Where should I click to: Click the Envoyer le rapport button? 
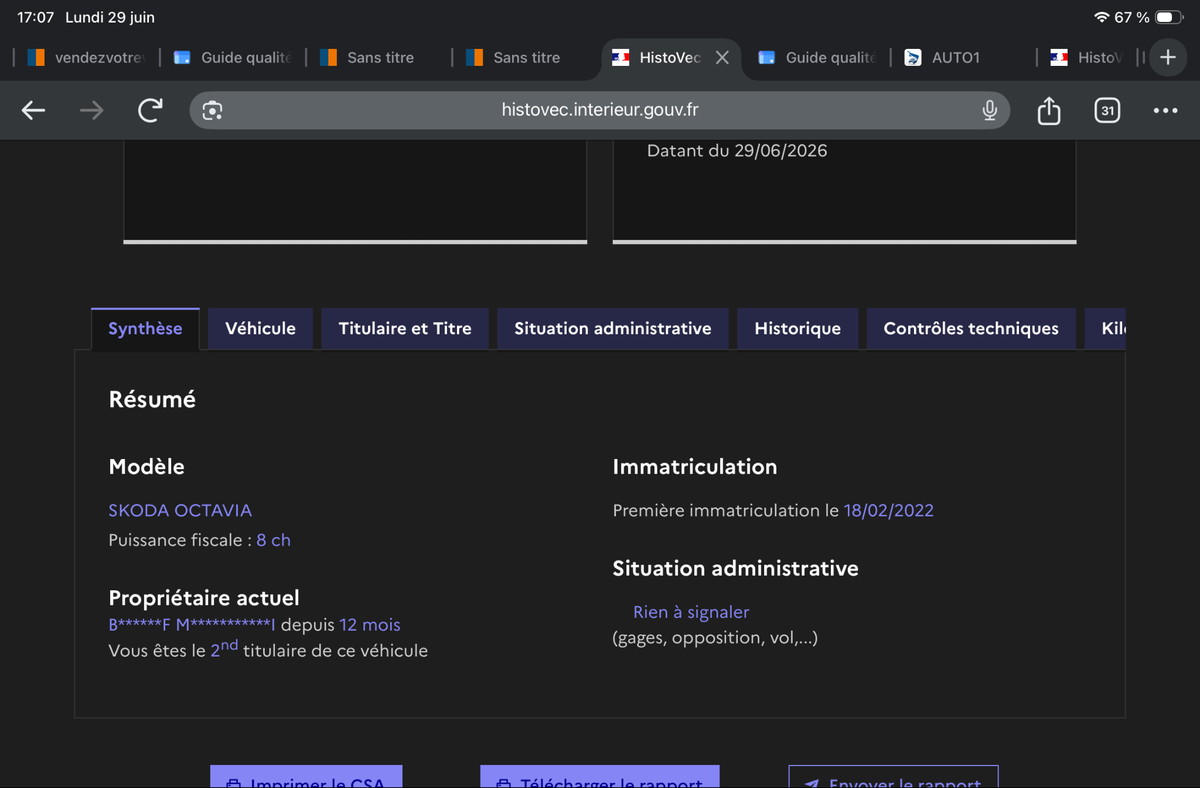(x=893, y=777)
